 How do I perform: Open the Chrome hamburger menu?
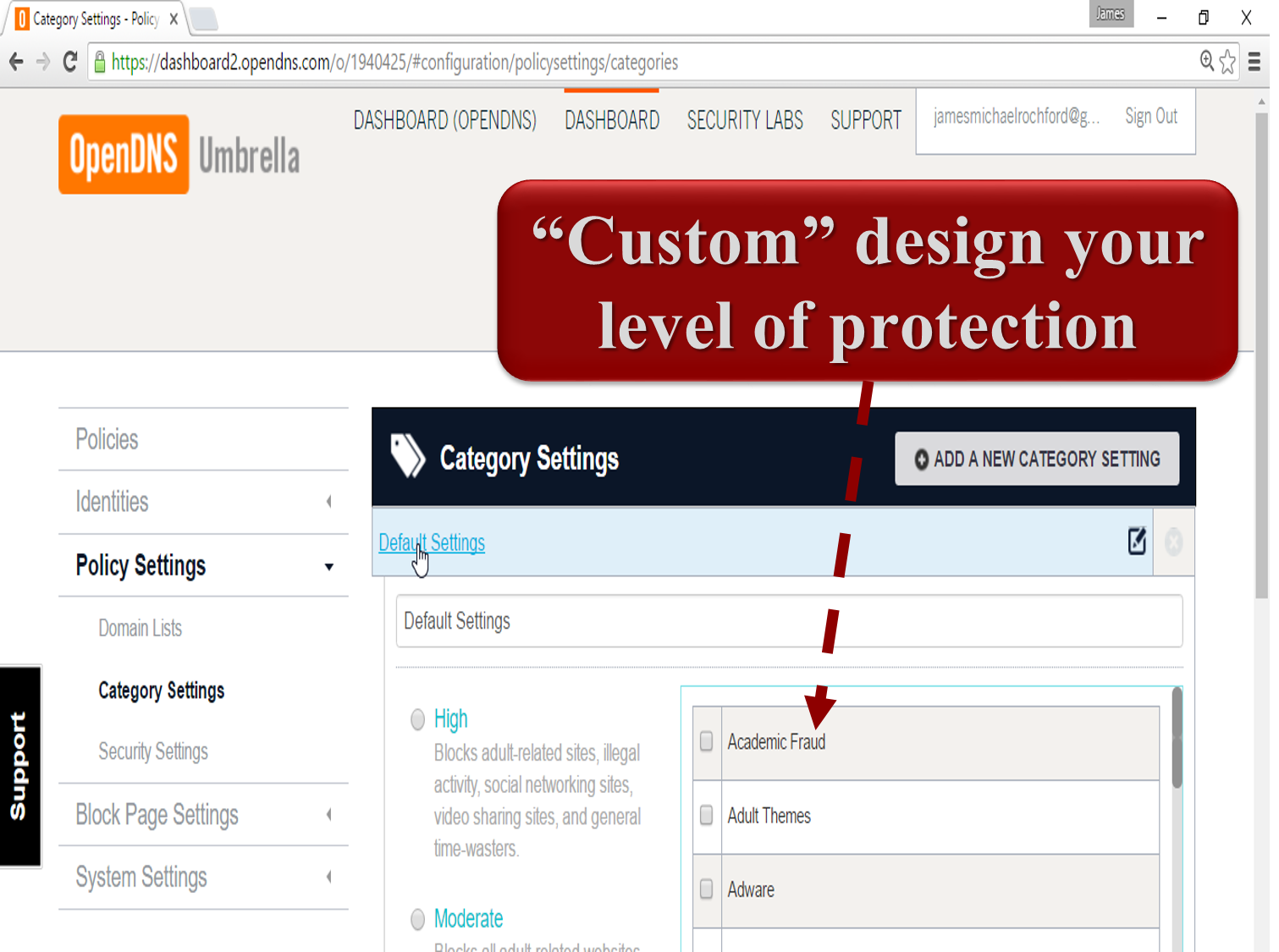coord(1254,61)
